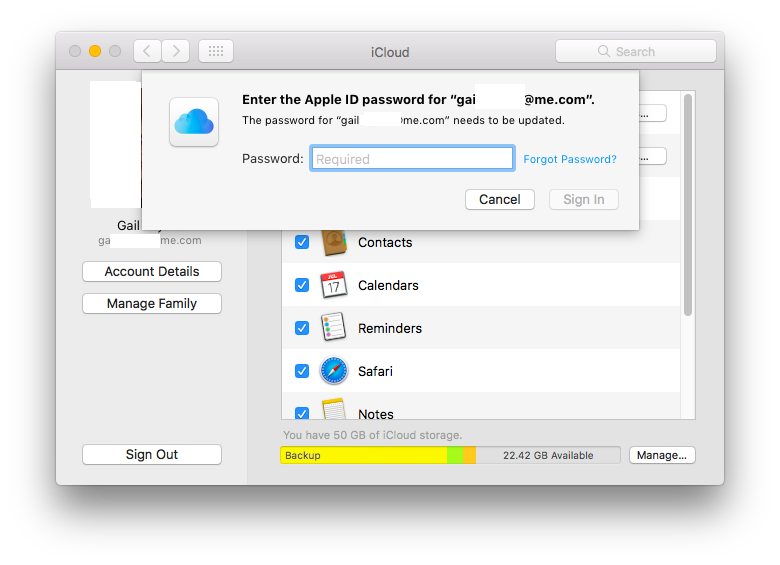Go back with the left arrow button
Screen dimensions: 780x565
[x=147, y=51]
